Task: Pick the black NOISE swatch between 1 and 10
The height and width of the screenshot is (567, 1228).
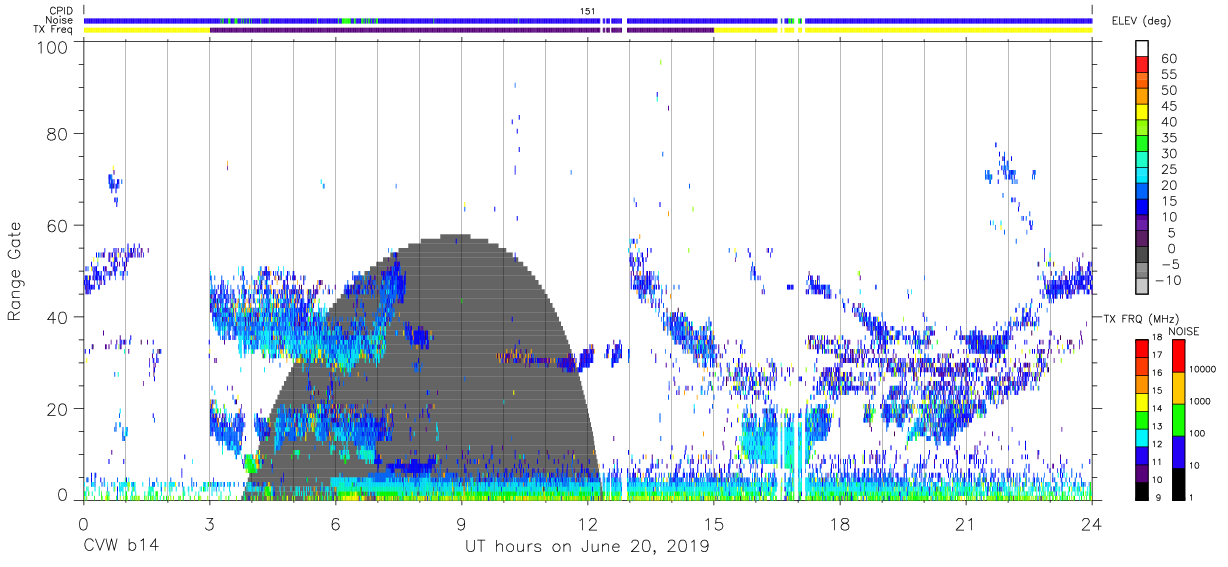Action: (1178, 482)
